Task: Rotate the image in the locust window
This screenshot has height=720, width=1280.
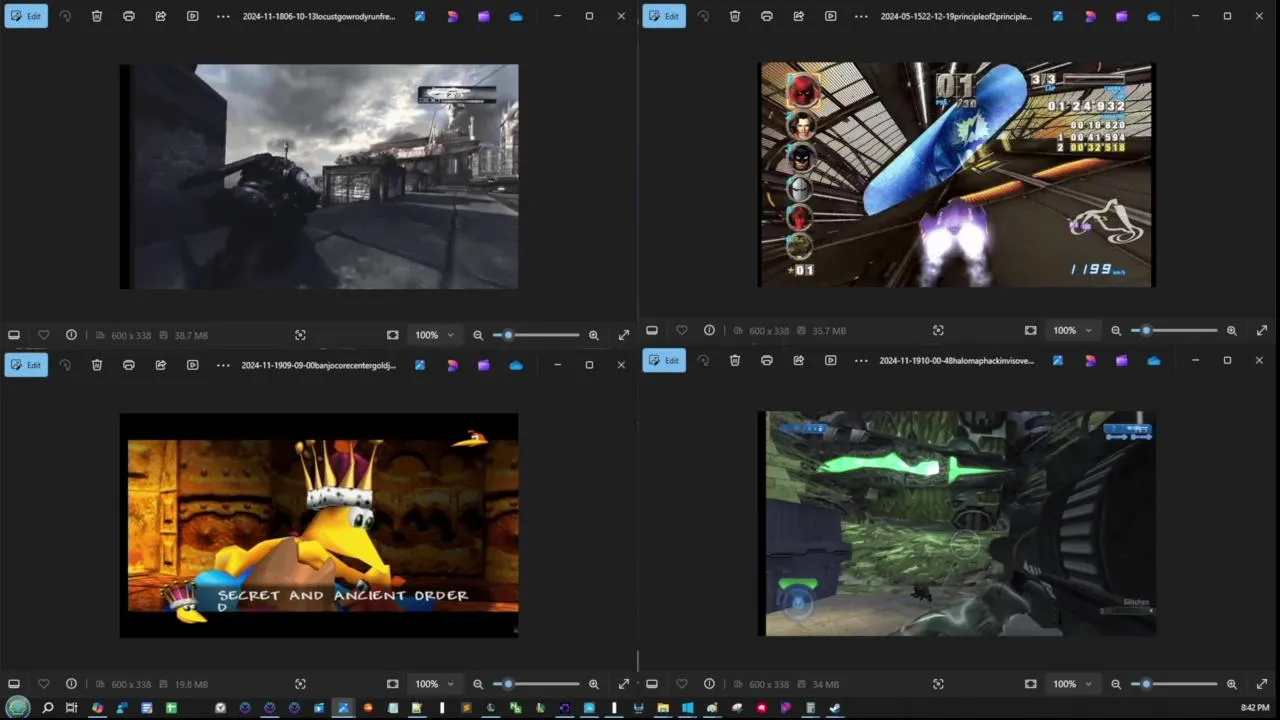Action: (65, 16)
